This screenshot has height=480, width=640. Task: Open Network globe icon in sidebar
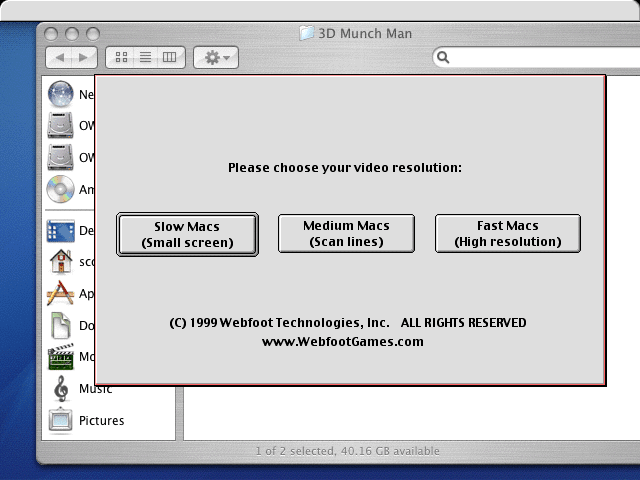click(x=61, y=94)
